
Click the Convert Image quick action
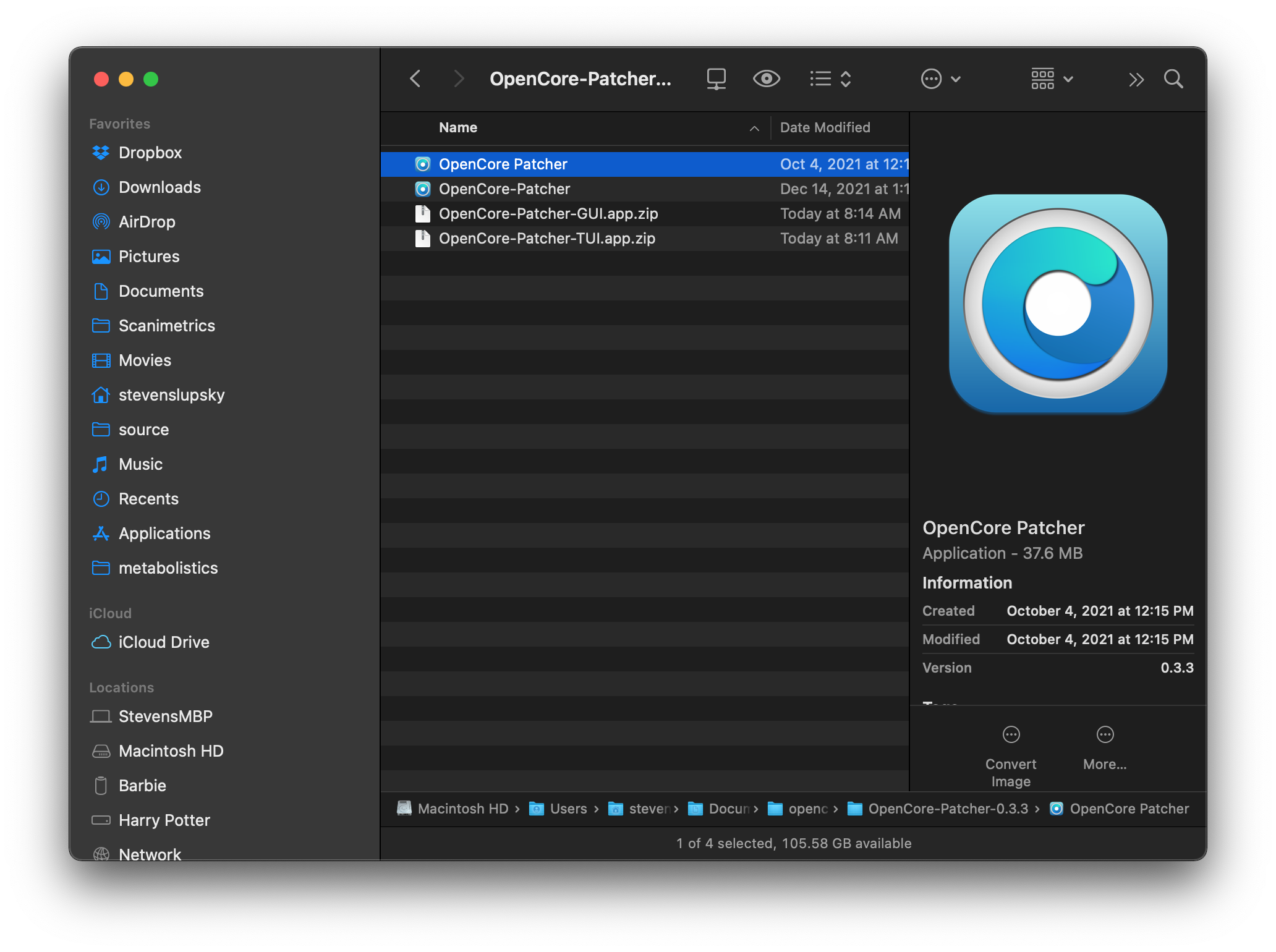pyautogui.click(x=1011, y=757)
